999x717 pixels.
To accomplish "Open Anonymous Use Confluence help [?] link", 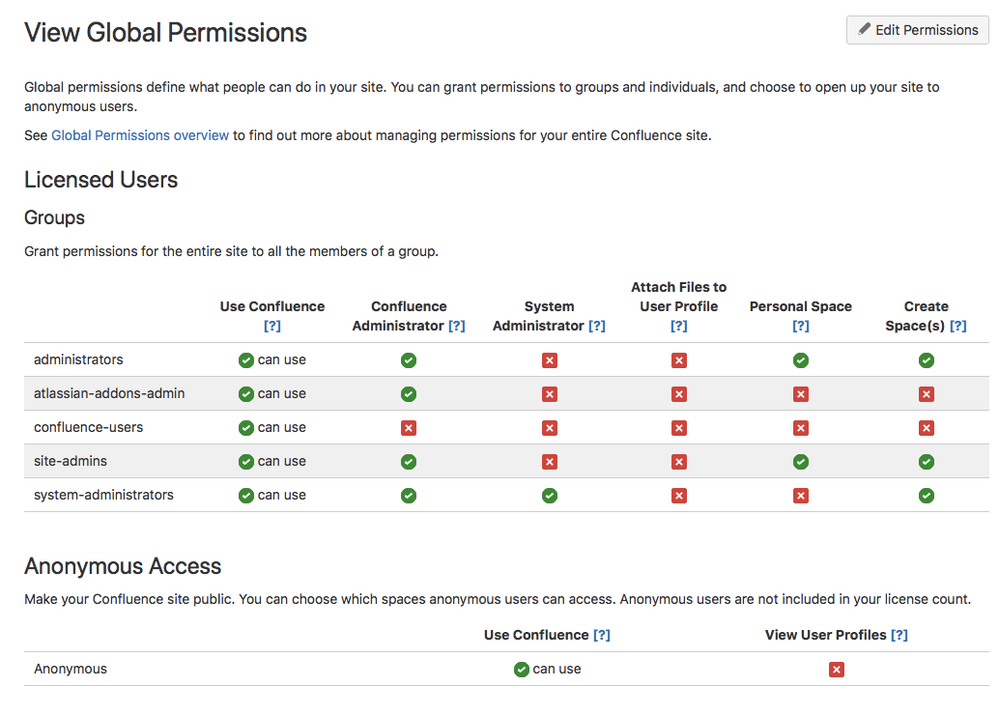I will point(601,635).
